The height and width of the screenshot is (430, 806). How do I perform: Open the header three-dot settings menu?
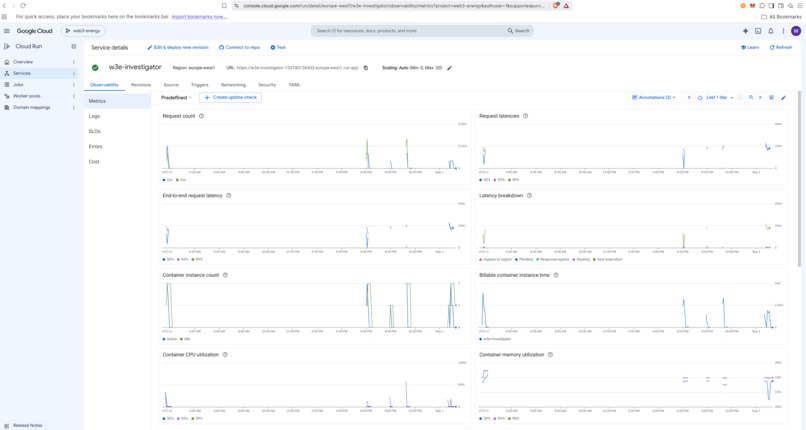783,31
